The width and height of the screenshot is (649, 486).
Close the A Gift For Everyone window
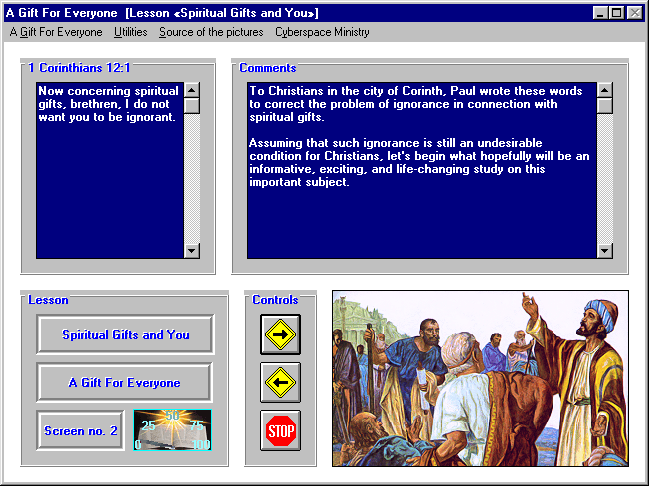635,13
